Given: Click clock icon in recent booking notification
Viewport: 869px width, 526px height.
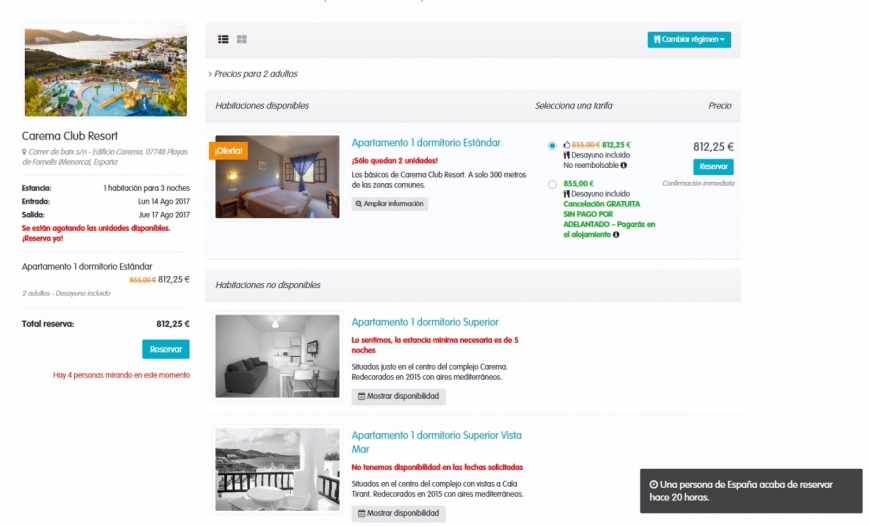Looking at the screenshot, I should point(653,483).
